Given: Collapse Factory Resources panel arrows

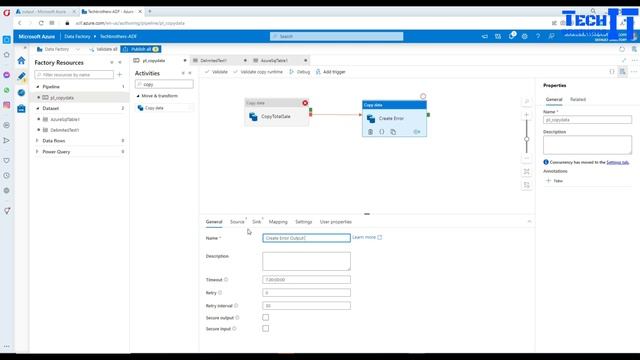Looking at the screenshot, I should [120, 62].
